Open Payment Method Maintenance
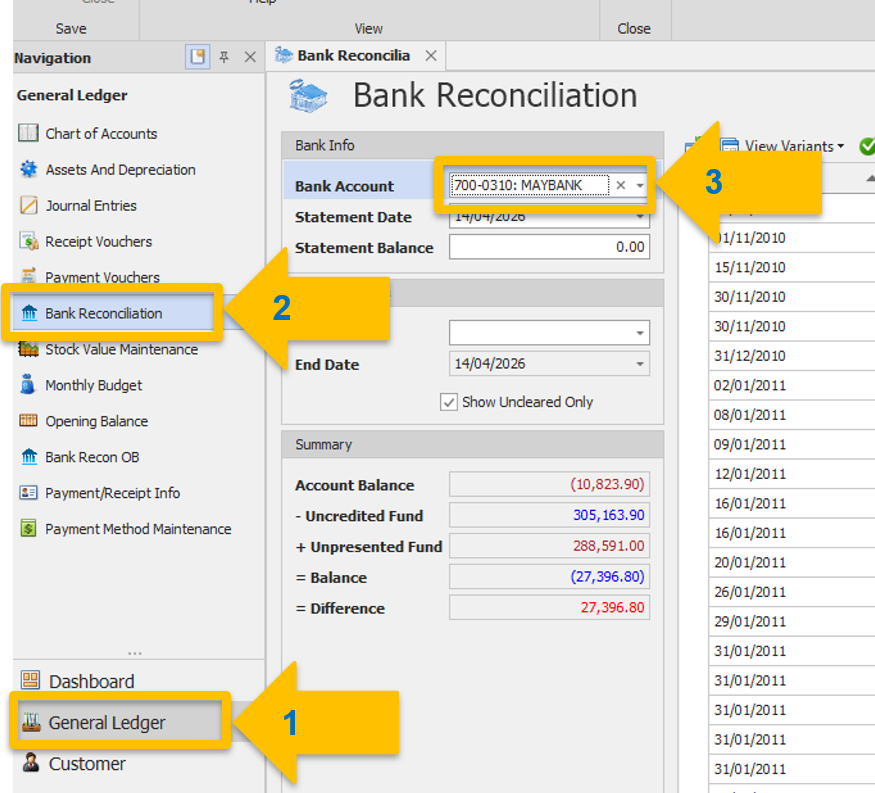This screenshot has width=875, height=793. [138, 529]
